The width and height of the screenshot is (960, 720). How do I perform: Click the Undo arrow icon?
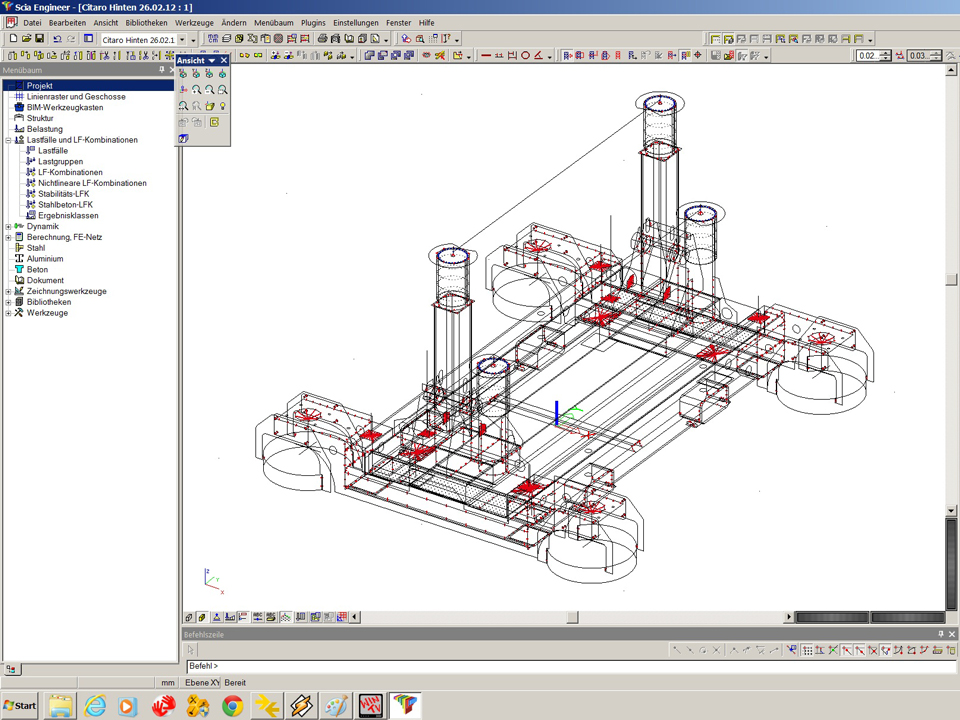click(57, 39)
